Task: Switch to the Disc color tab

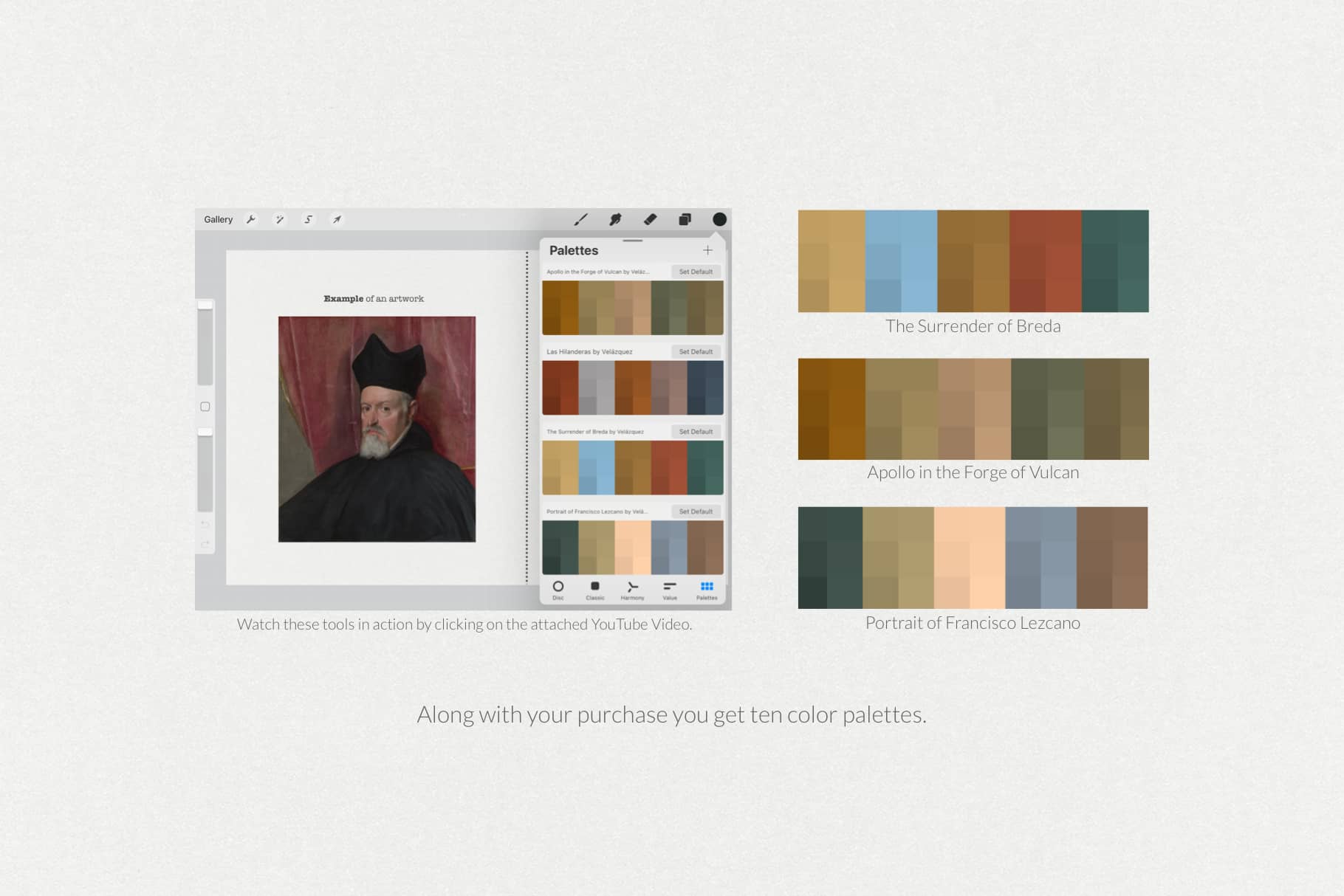Action: [x=558, y=590]
